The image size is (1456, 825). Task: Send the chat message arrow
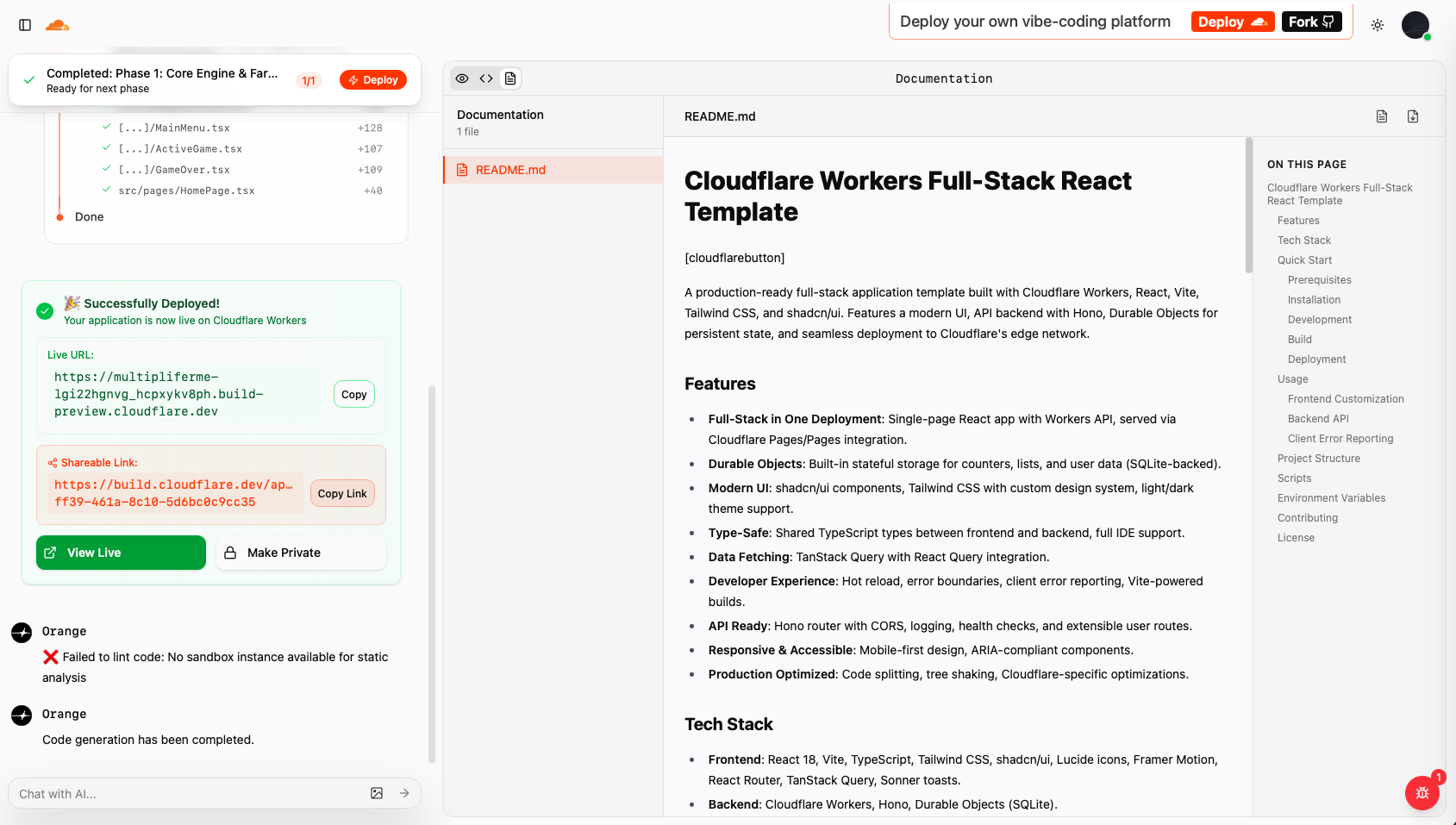(404, 793)
